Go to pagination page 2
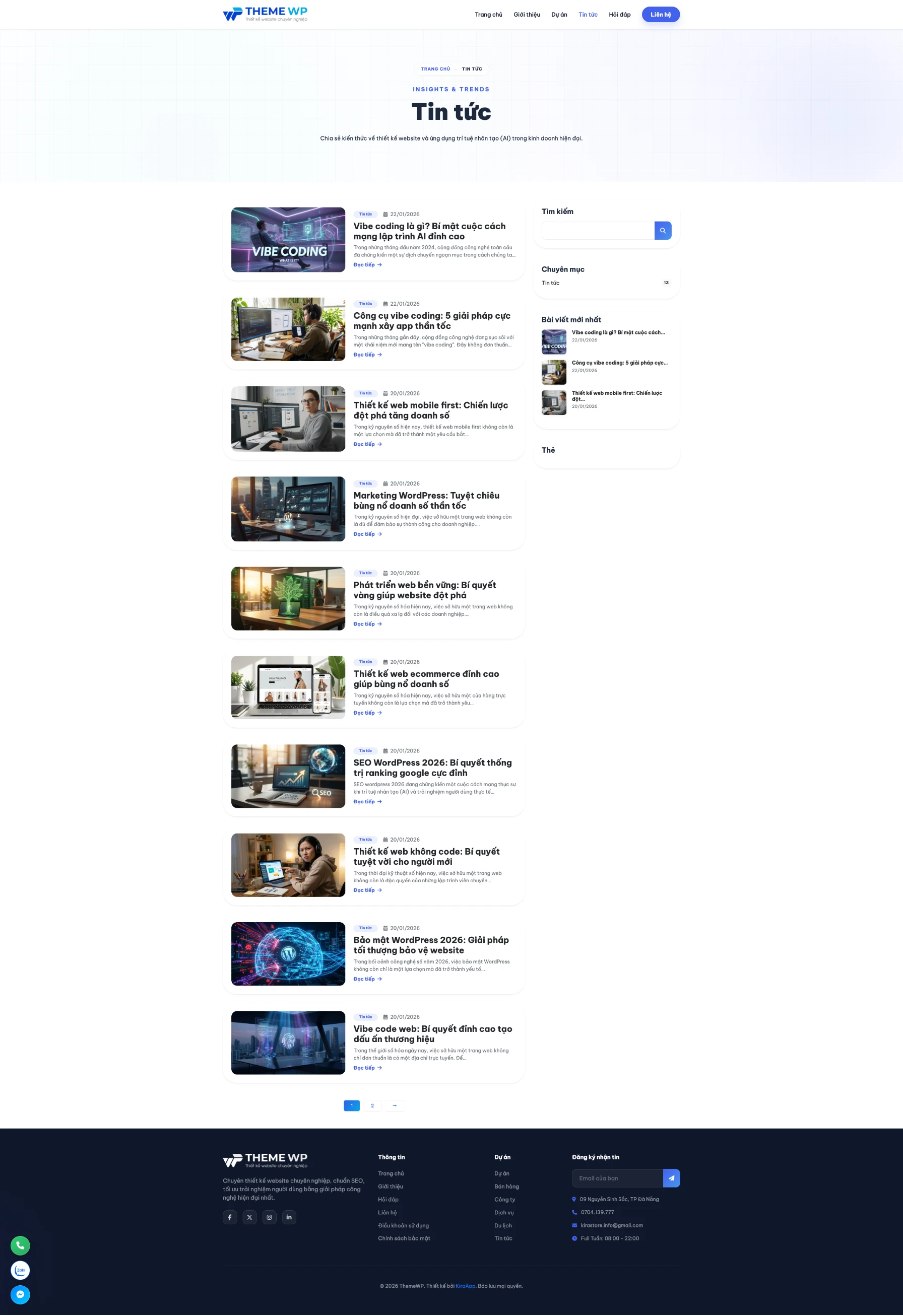 pyautogui.click(x=372, y=1105)
